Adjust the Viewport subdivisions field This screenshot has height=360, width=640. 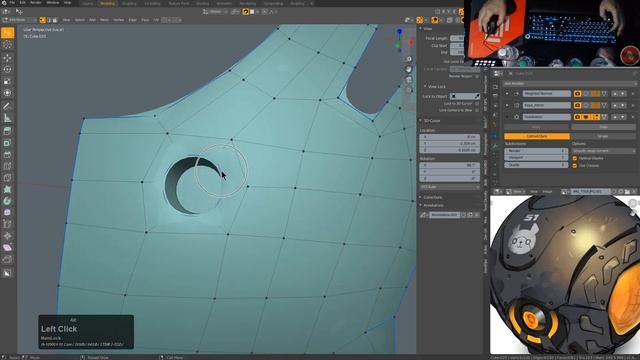tap(536, 158)
